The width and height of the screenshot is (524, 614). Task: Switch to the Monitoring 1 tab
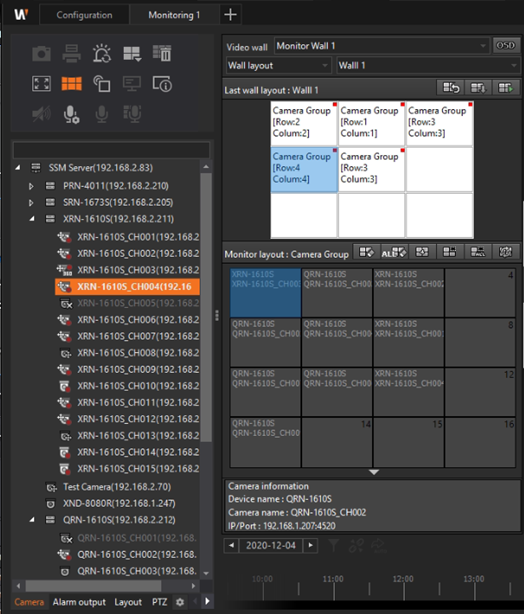[174, 15]
